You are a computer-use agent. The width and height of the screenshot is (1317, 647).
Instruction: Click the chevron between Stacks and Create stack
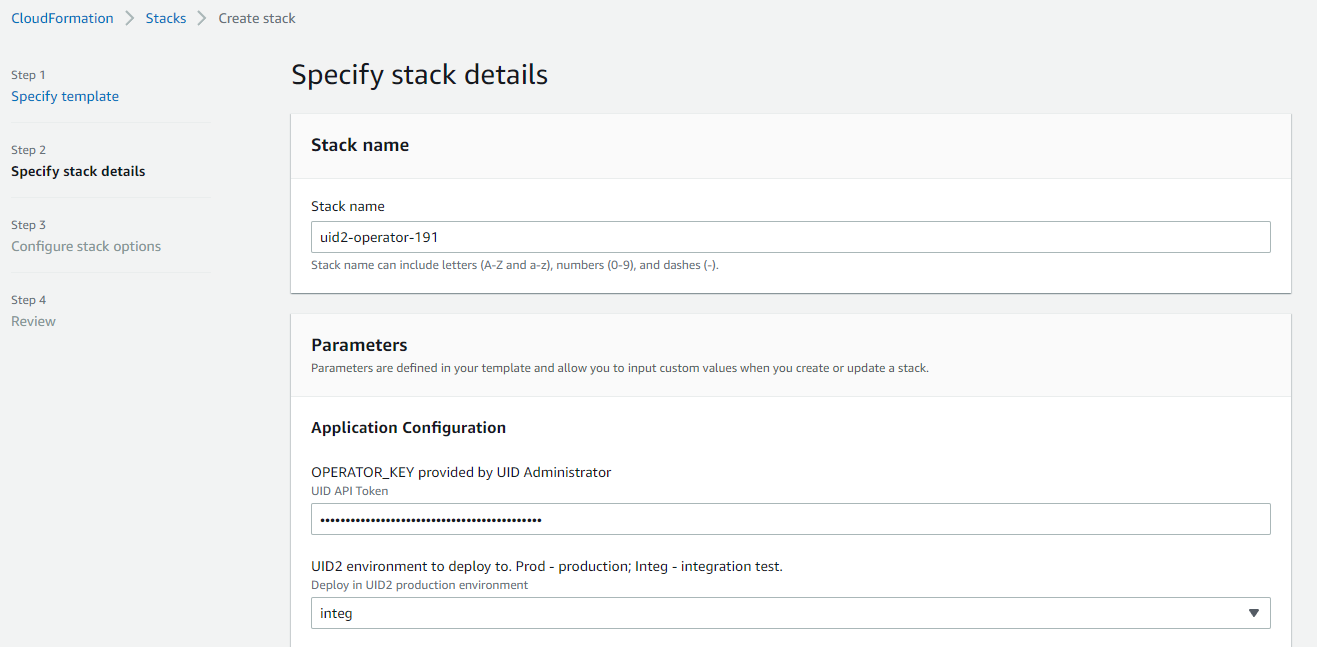click(x=200, y=17)
